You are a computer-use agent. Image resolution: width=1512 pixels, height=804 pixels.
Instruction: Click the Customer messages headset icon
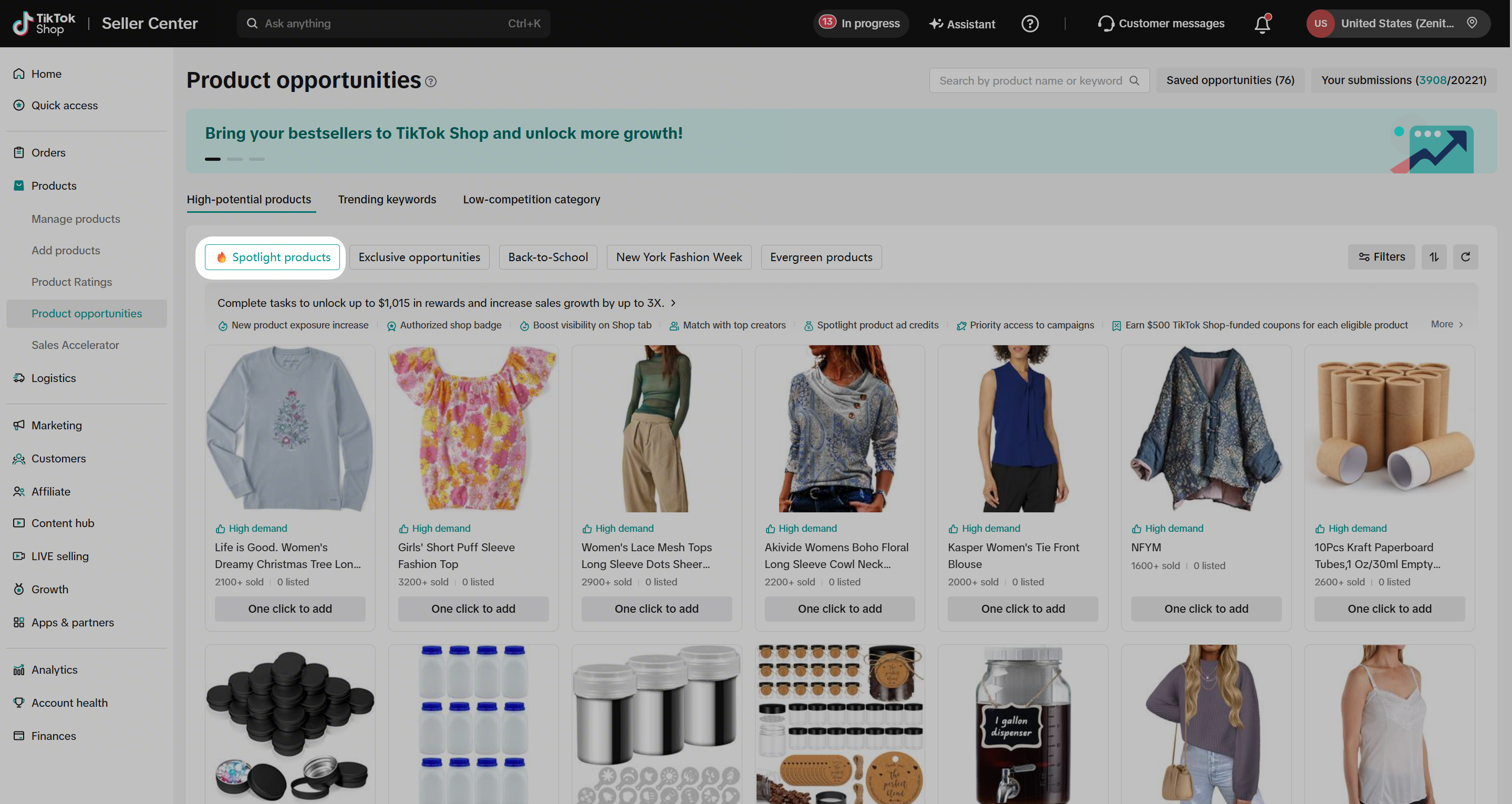[x=1105, y=24]
